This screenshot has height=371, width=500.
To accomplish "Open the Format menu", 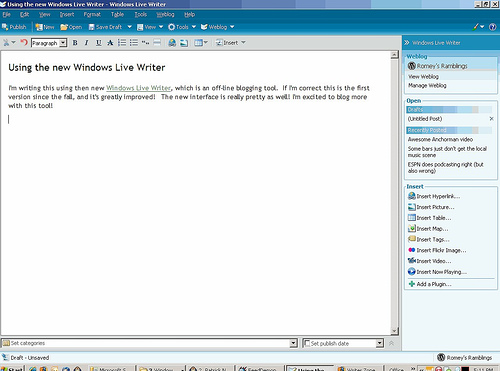I will click(92, 15).
